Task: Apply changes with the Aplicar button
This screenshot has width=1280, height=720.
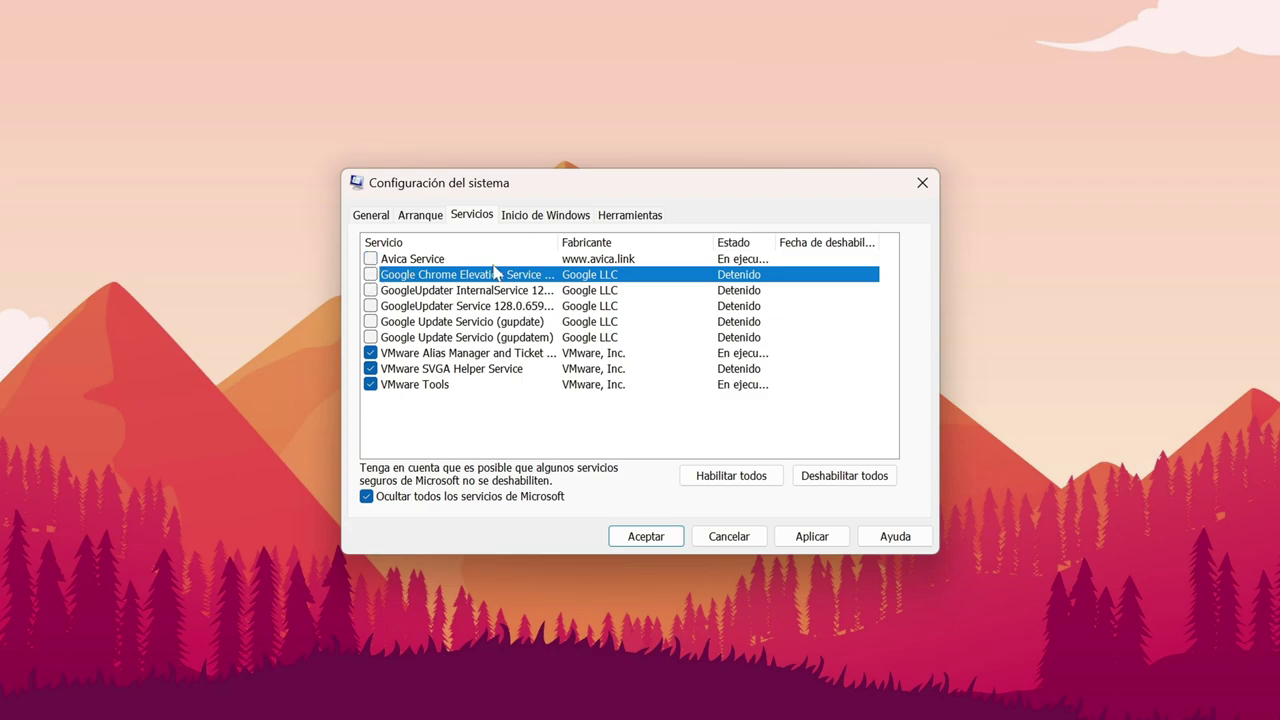Action: click(x=812, y=537)
